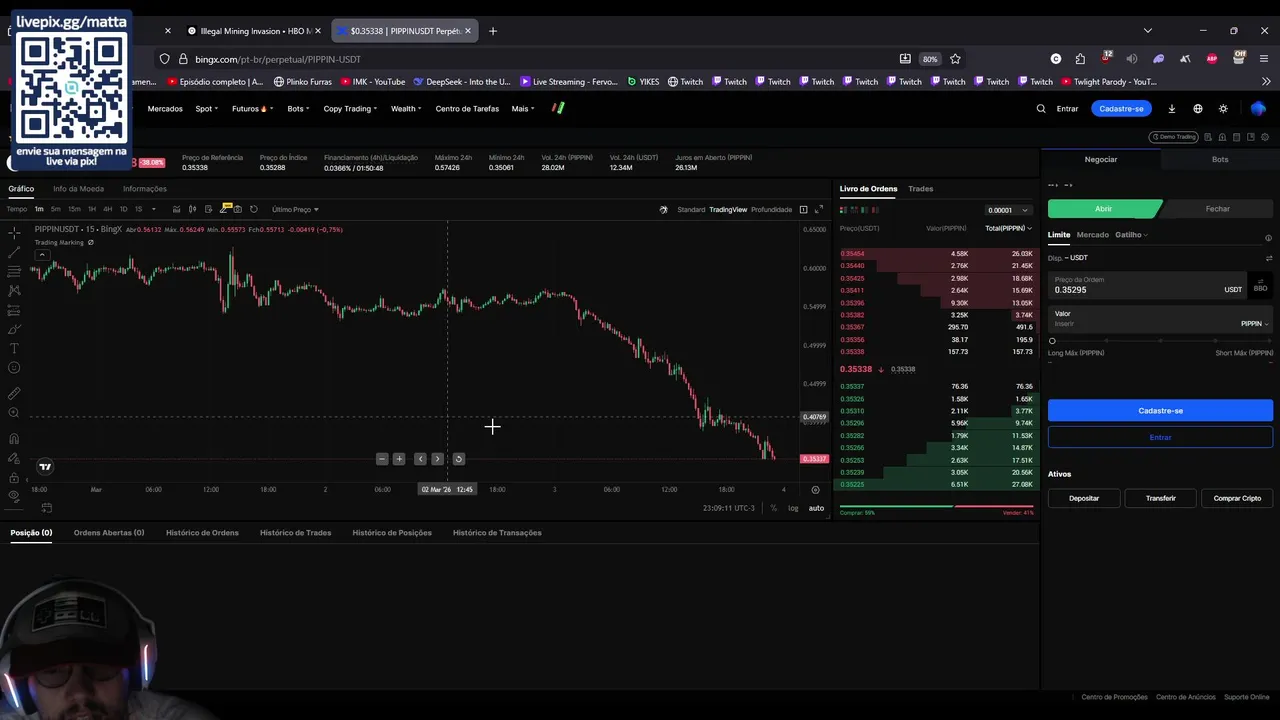This screenshot has width=1280, height=720.
Task: Select the ruler measure tool
Action: [14, 393]
